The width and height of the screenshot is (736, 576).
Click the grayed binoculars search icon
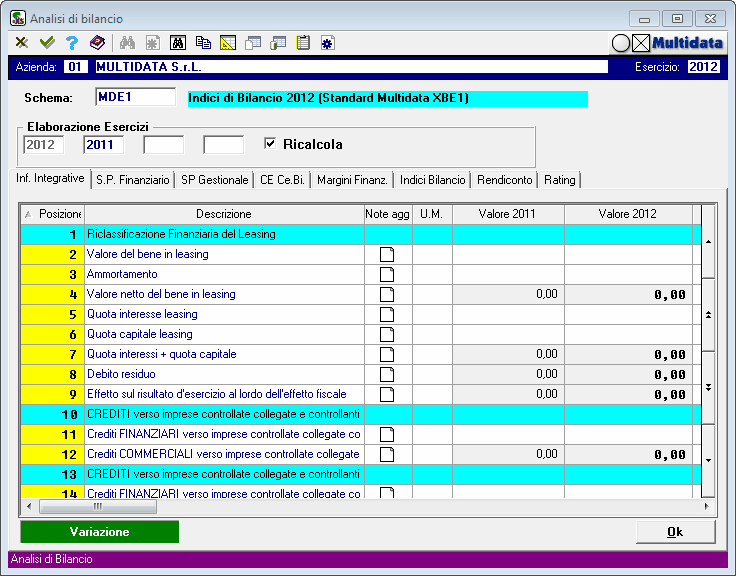127,43
